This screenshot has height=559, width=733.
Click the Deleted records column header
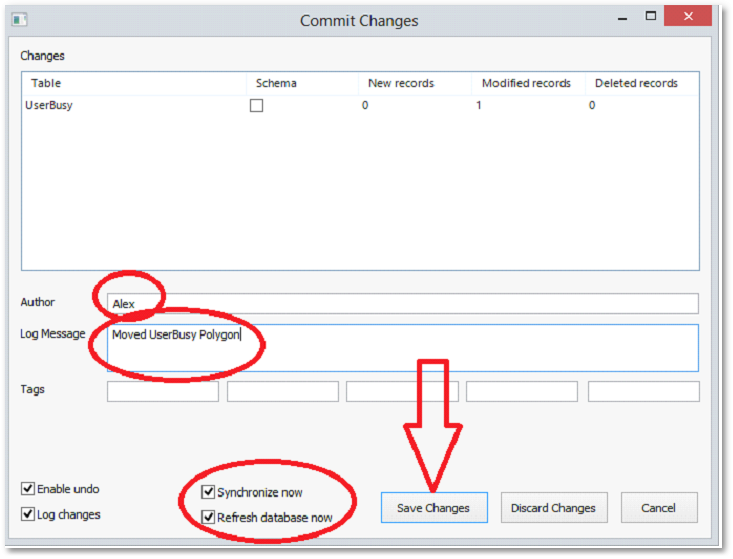pyautogui.click(x=642, y=83)
